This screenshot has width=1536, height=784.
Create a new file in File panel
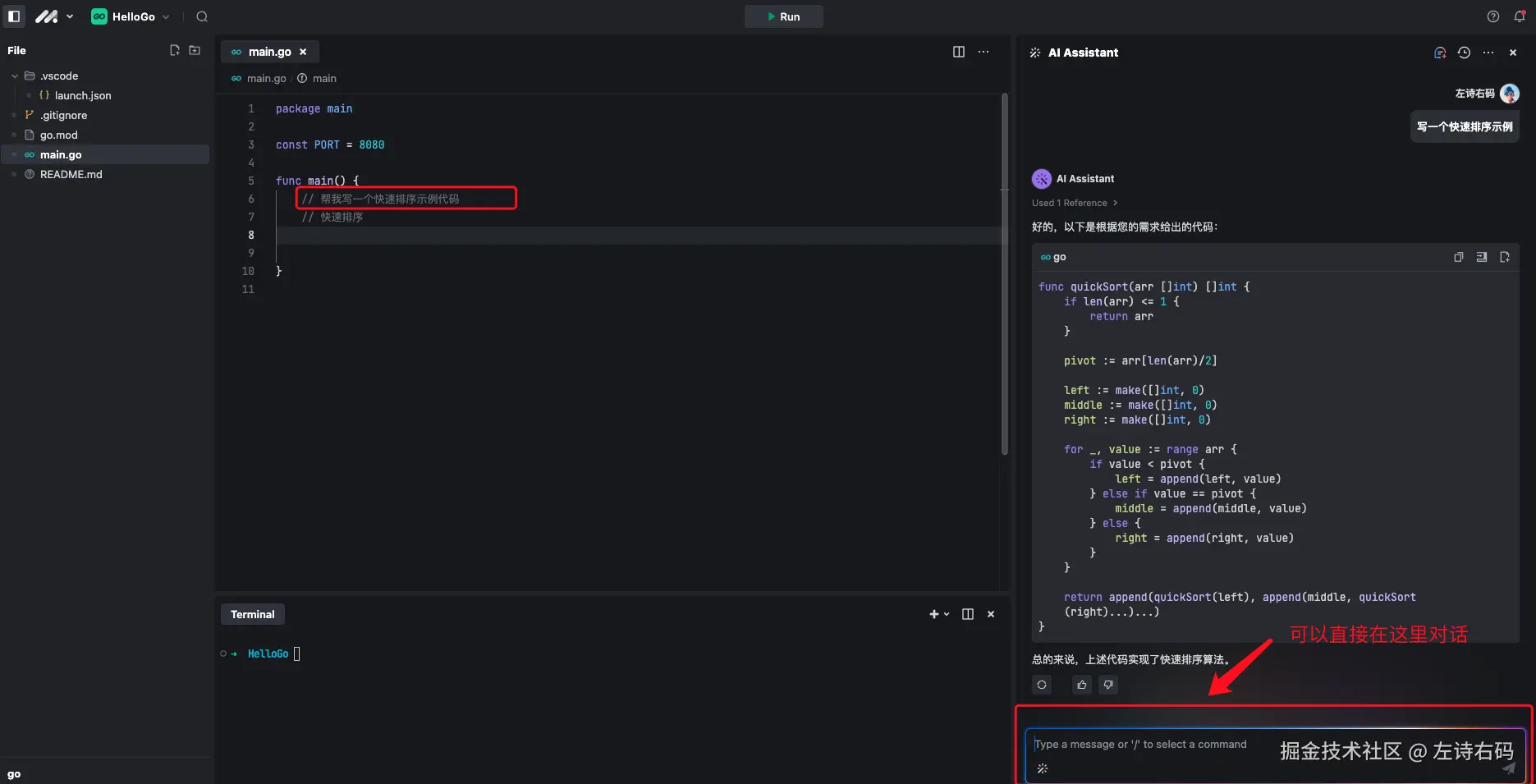pos(174,50)
